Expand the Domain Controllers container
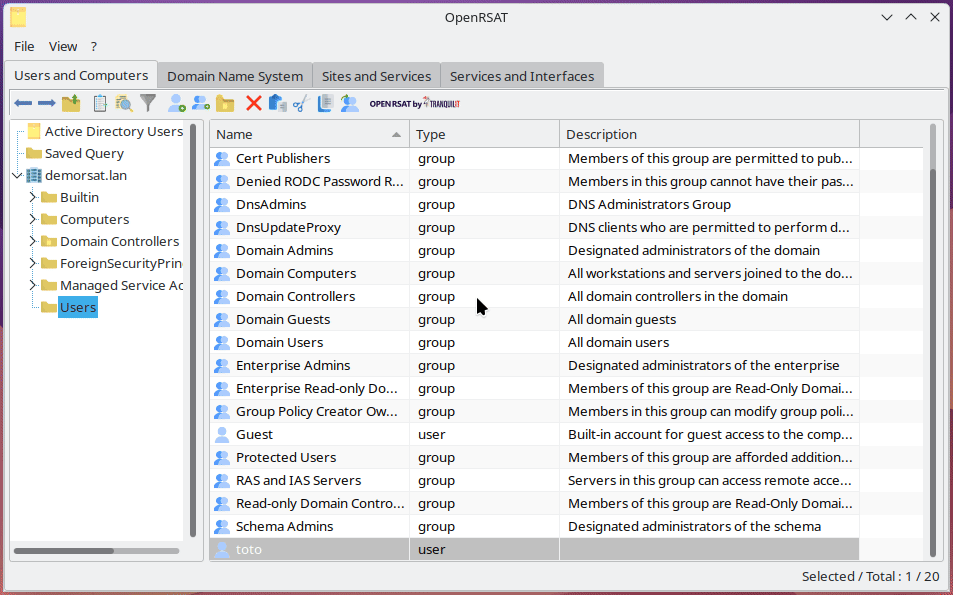Viewport: 953px width, 595px height. (x=30, y=241)
